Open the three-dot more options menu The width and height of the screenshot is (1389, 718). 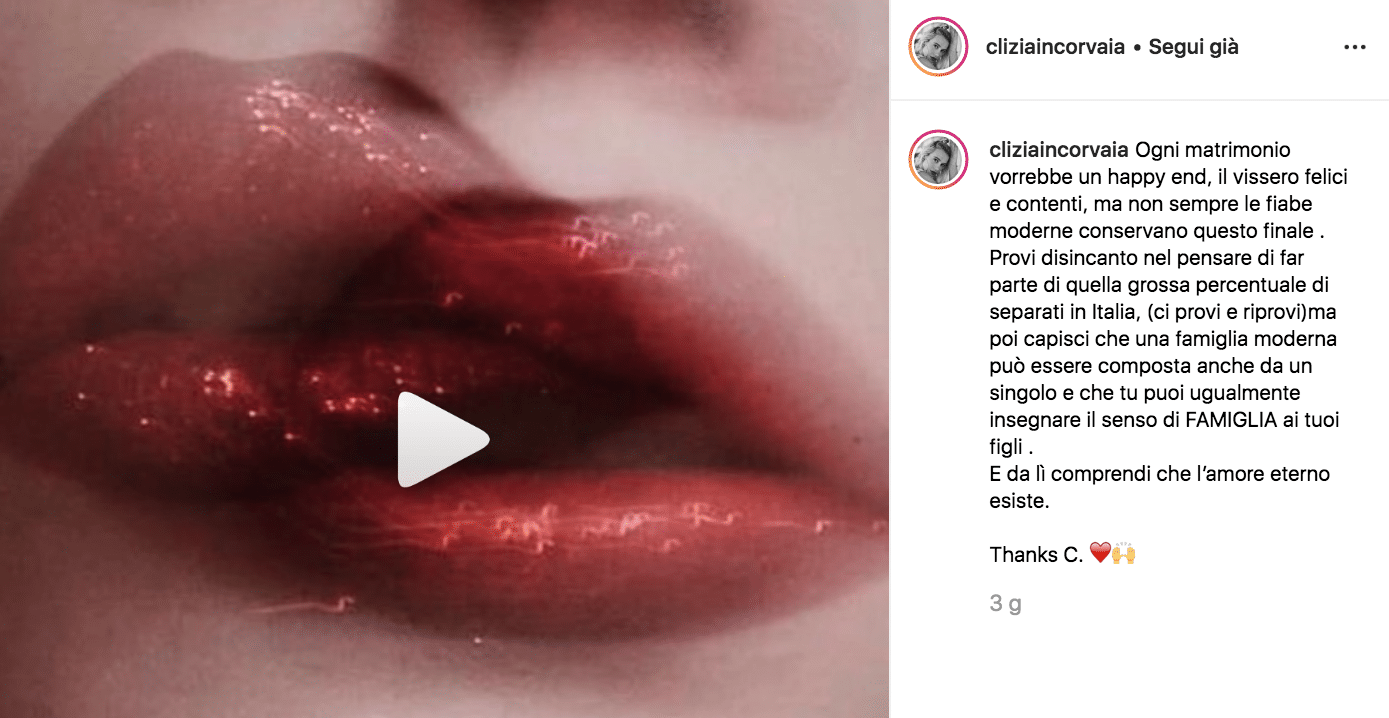click(x=1354, y=47)
